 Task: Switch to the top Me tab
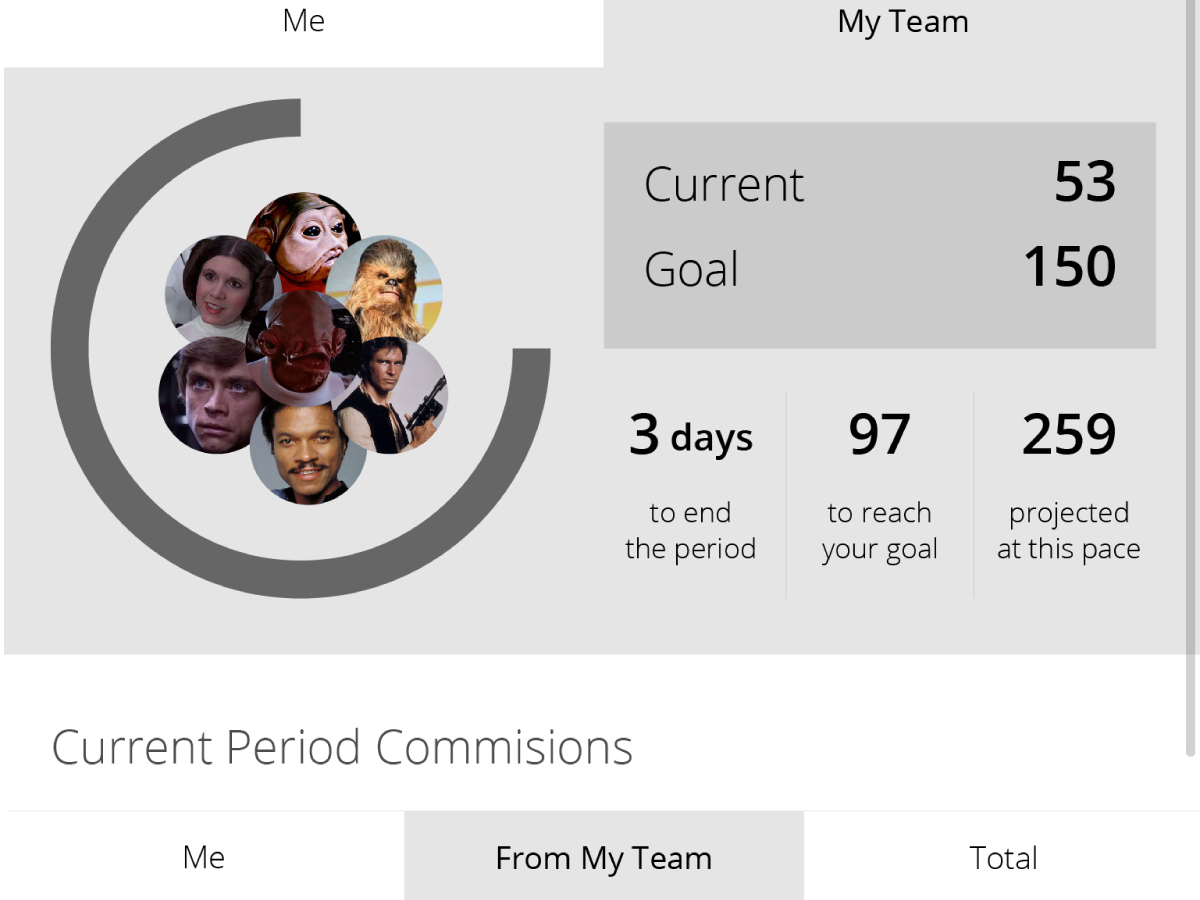coord(303,22)
